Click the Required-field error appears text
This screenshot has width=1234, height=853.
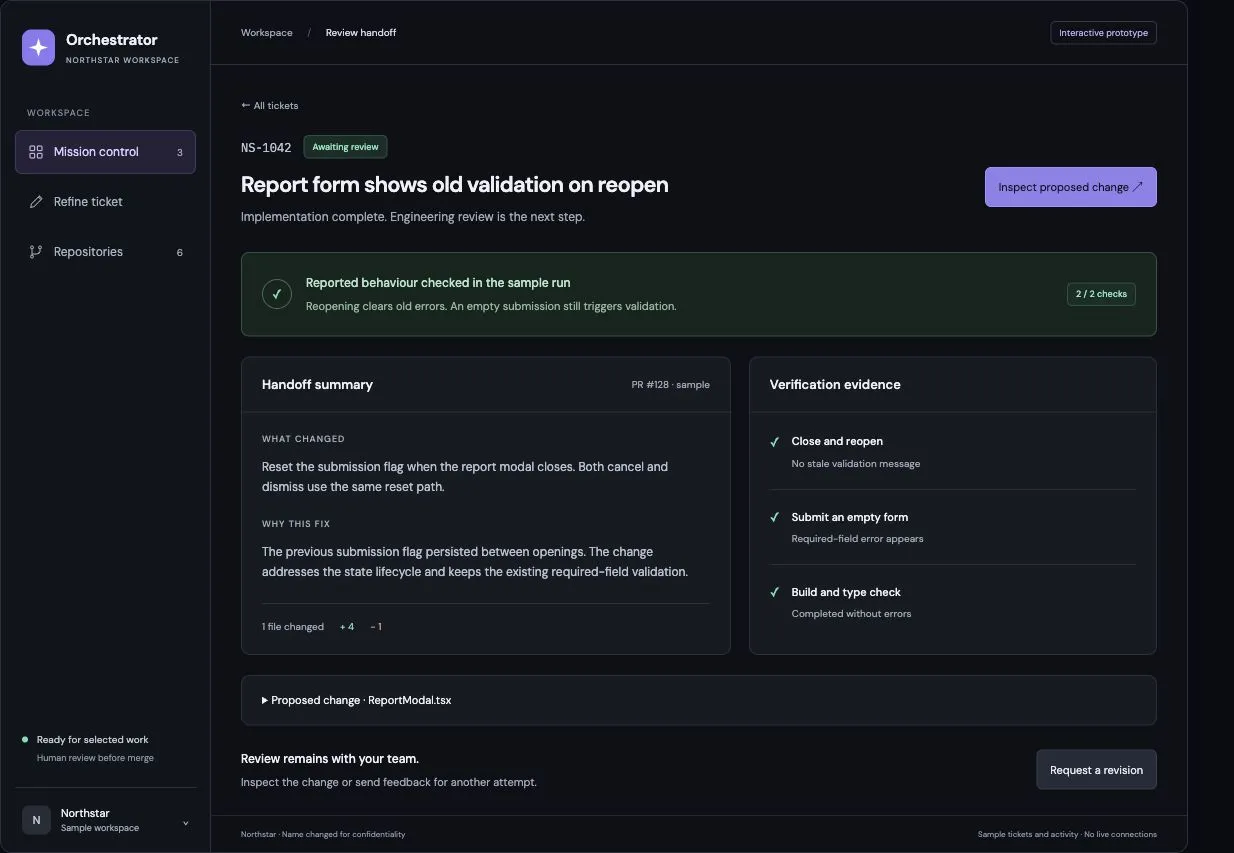858,539
